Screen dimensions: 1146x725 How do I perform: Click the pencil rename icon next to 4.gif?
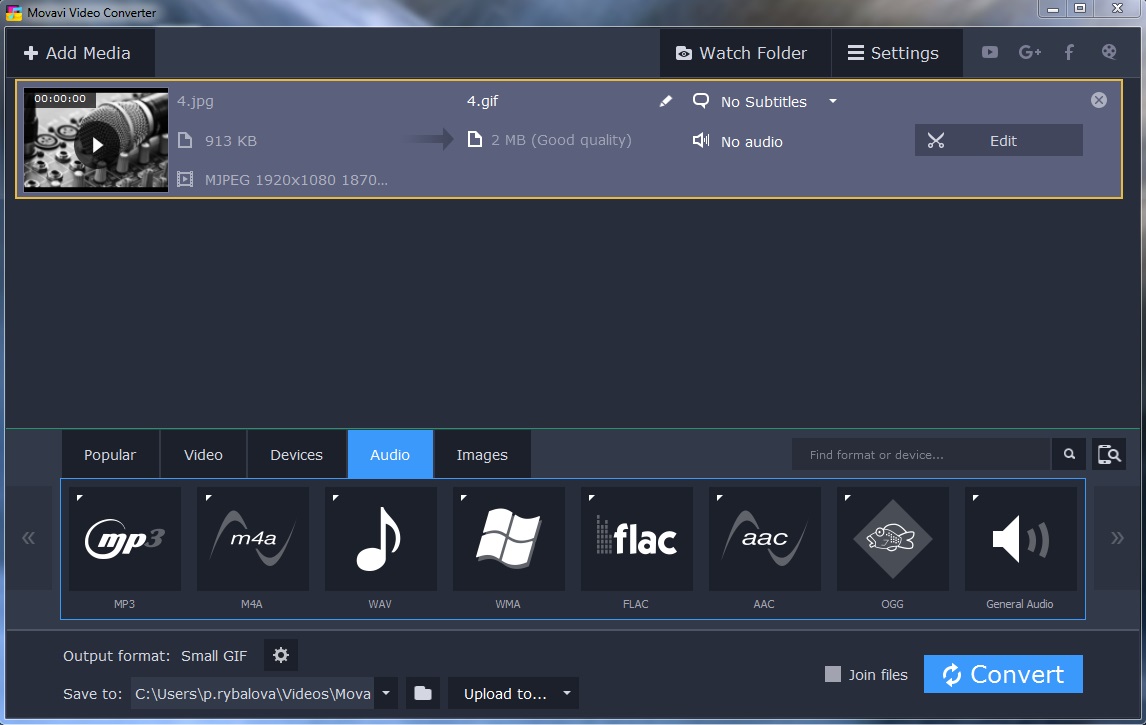[666, 102]
